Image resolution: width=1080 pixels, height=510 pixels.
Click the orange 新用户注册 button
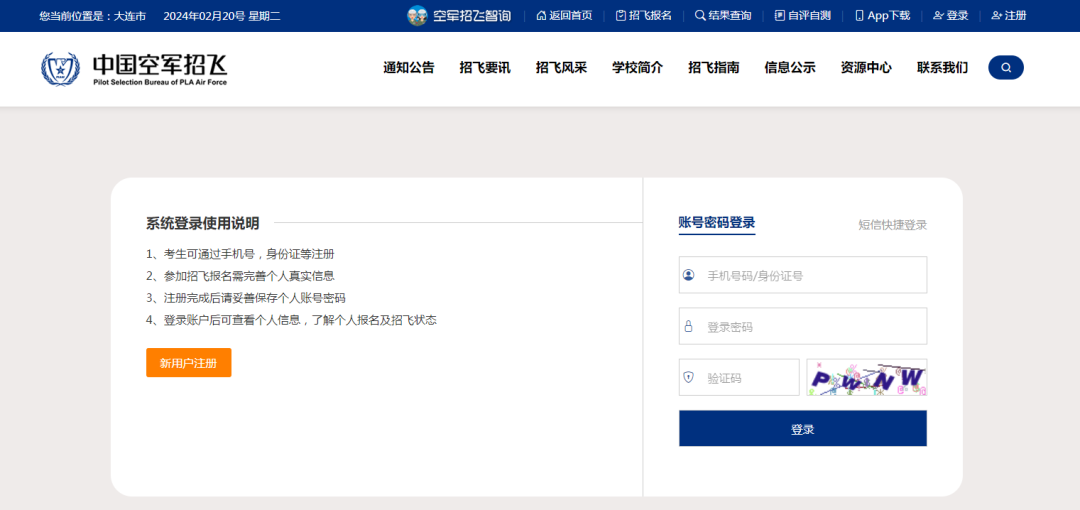coord(188,363)
